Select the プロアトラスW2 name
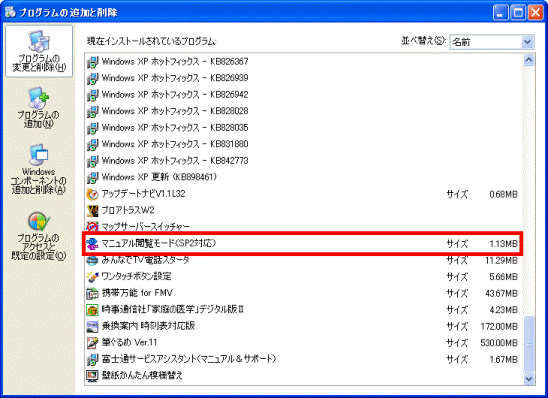Viewport: 548px width, 398px height. [x=128, y=210]
